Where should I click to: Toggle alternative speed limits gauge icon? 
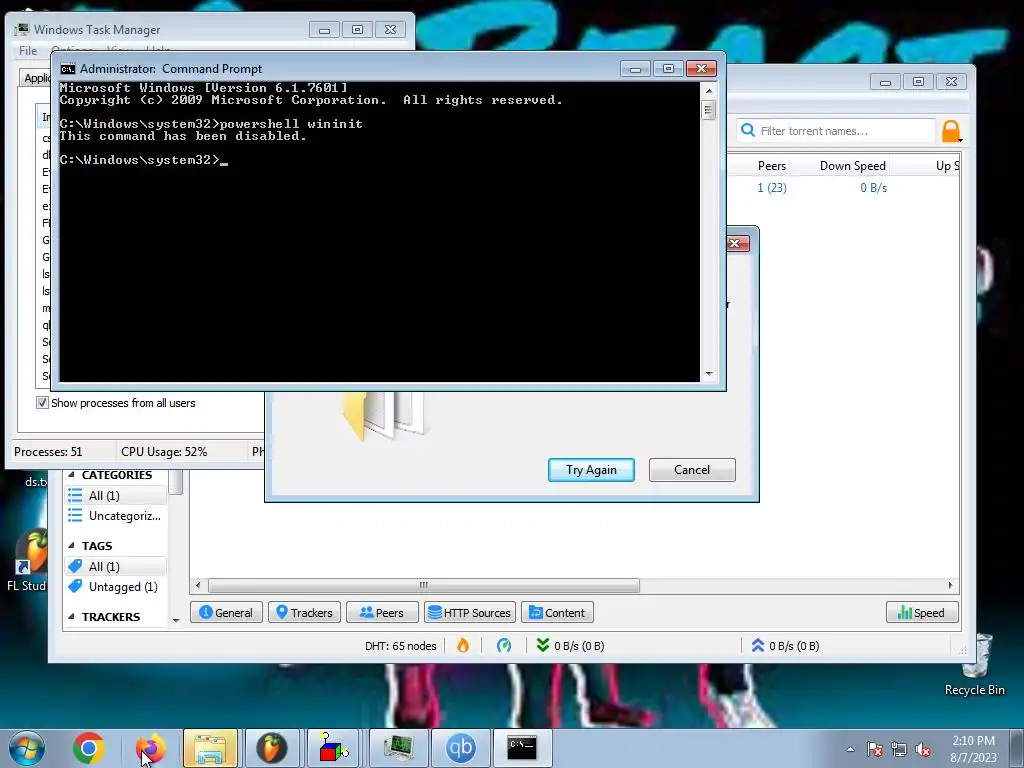pyautogui.click(x=504, y=646)
